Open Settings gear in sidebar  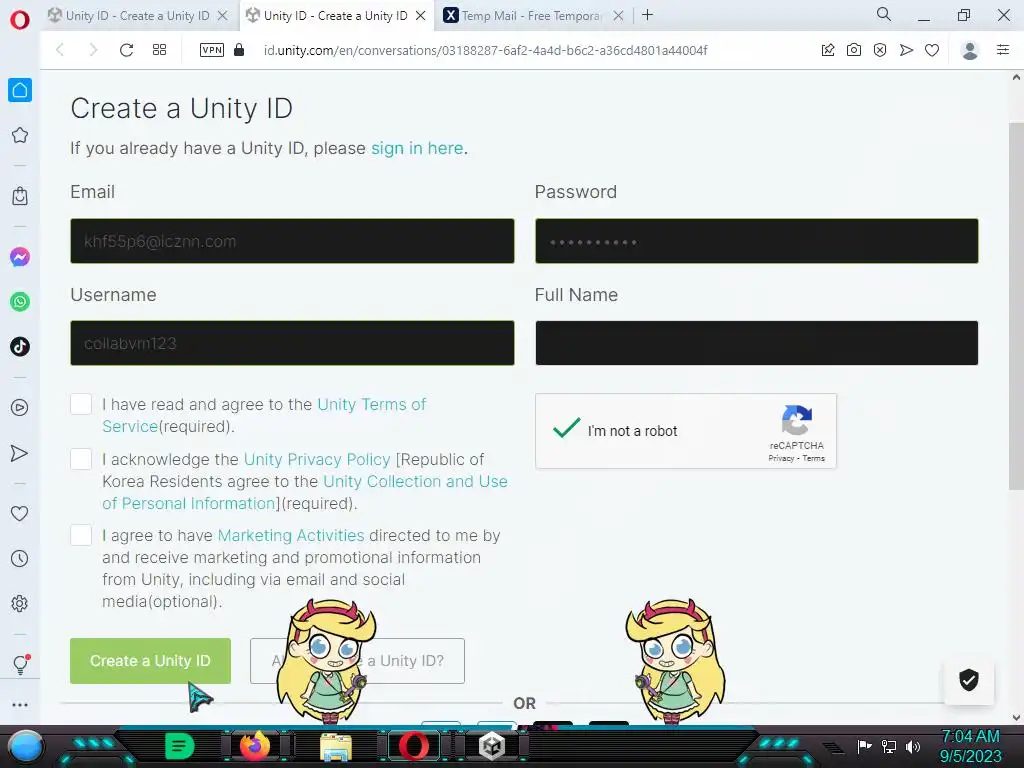(20, 603)
